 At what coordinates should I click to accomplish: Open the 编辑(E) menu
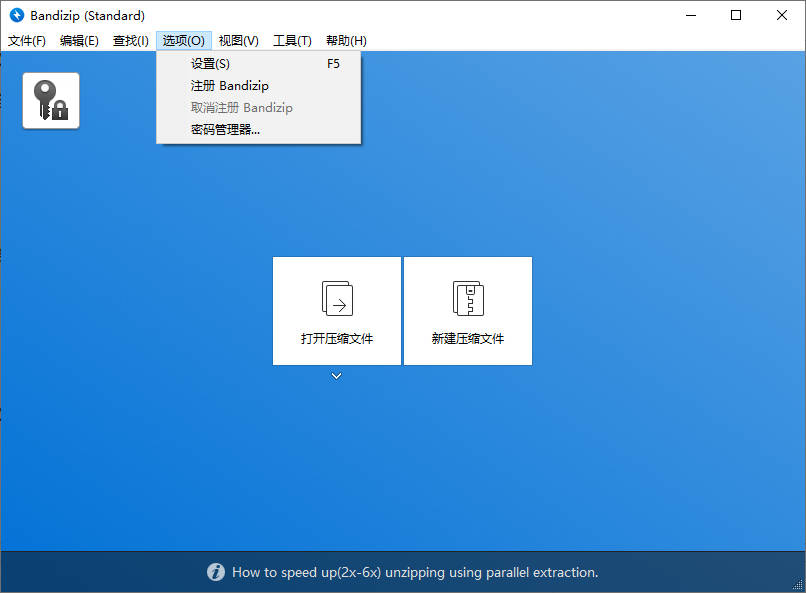(x=79, y=41)
